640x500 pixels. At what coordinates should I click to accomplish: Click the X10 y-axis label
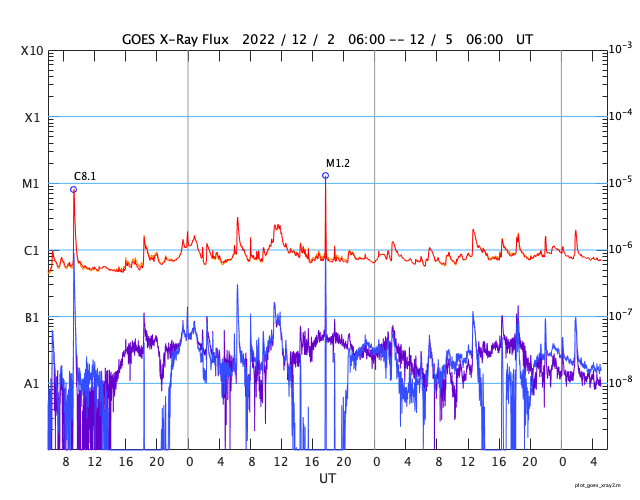[32, 51]
